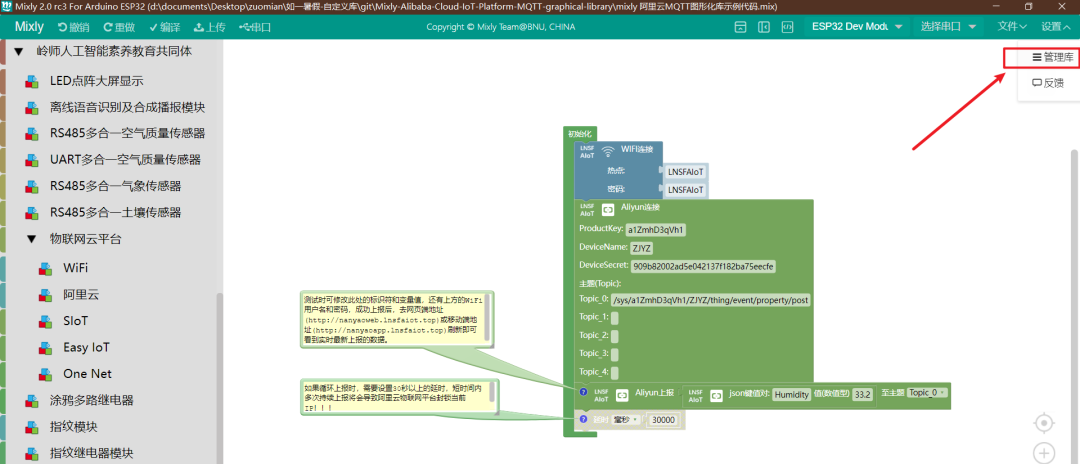
Task: Click the empty Topic_4 field
Action: [614, 372]
